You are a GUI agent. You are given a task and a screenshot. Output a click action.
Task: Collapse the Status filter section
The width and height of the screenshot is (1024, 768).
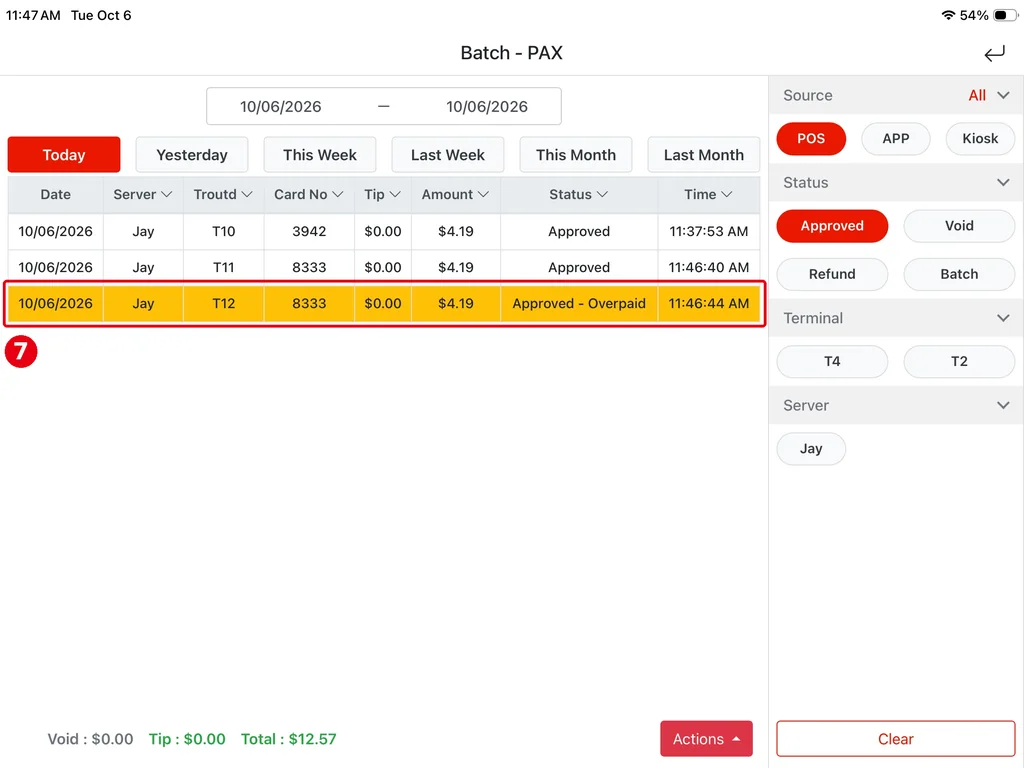[1004, 182]
